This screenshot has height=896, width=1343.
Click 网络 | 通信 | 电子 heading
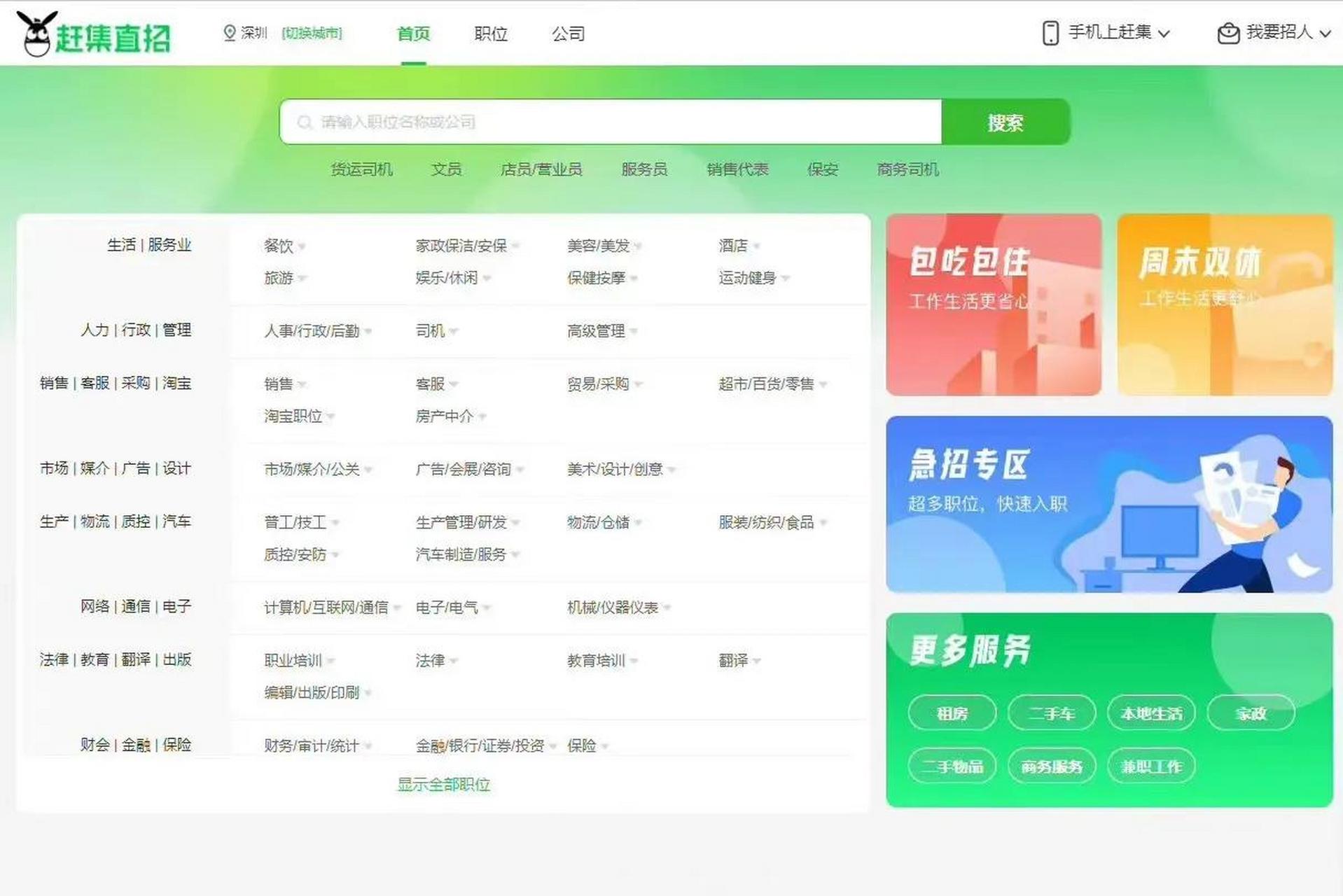click(136, 607)
